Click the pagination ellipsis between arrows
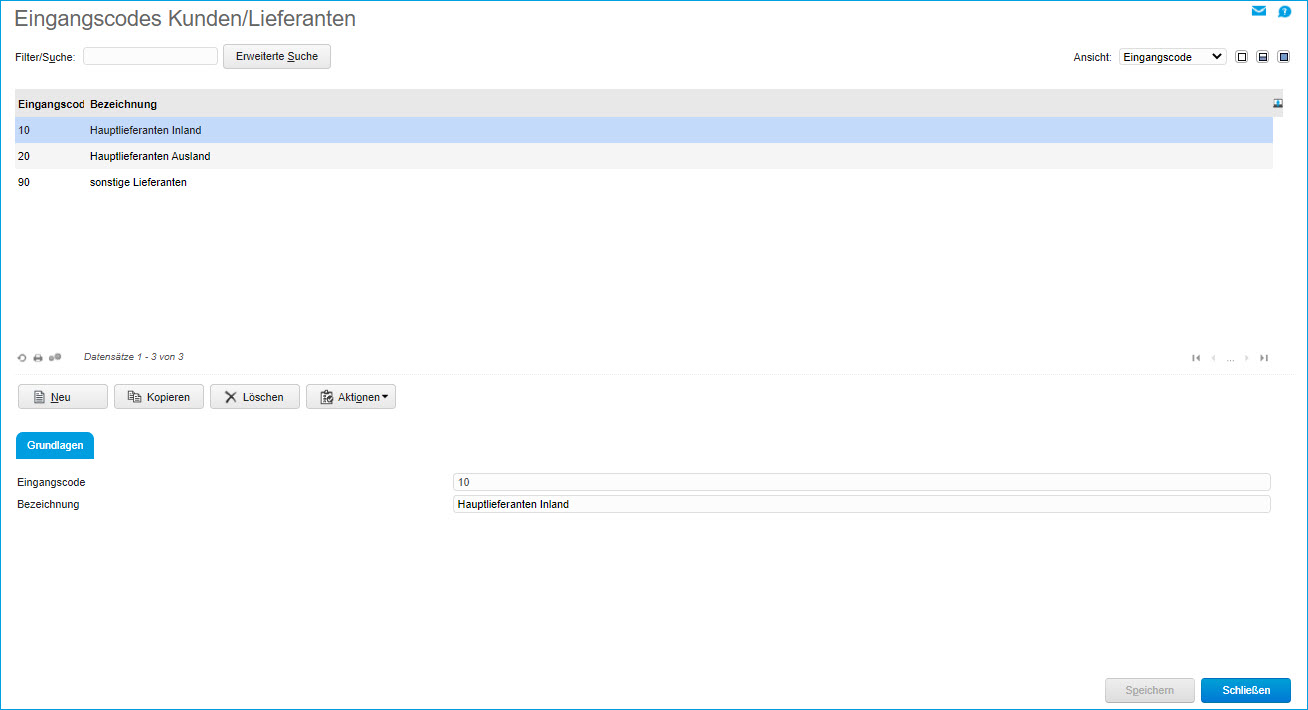Screen dimensions: 1308x710 click(x=1231, y=359)
